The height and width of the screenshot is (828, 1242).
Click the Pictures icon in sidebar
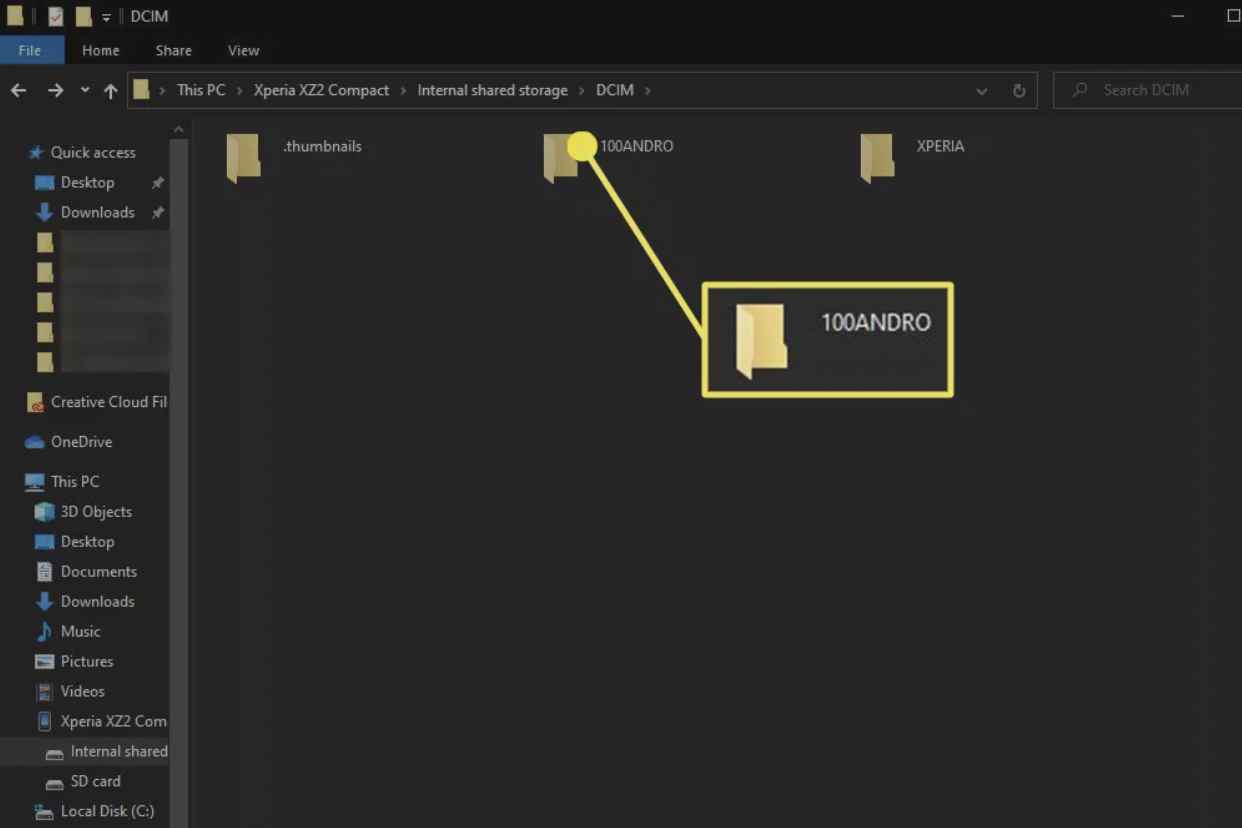[44, 662]
